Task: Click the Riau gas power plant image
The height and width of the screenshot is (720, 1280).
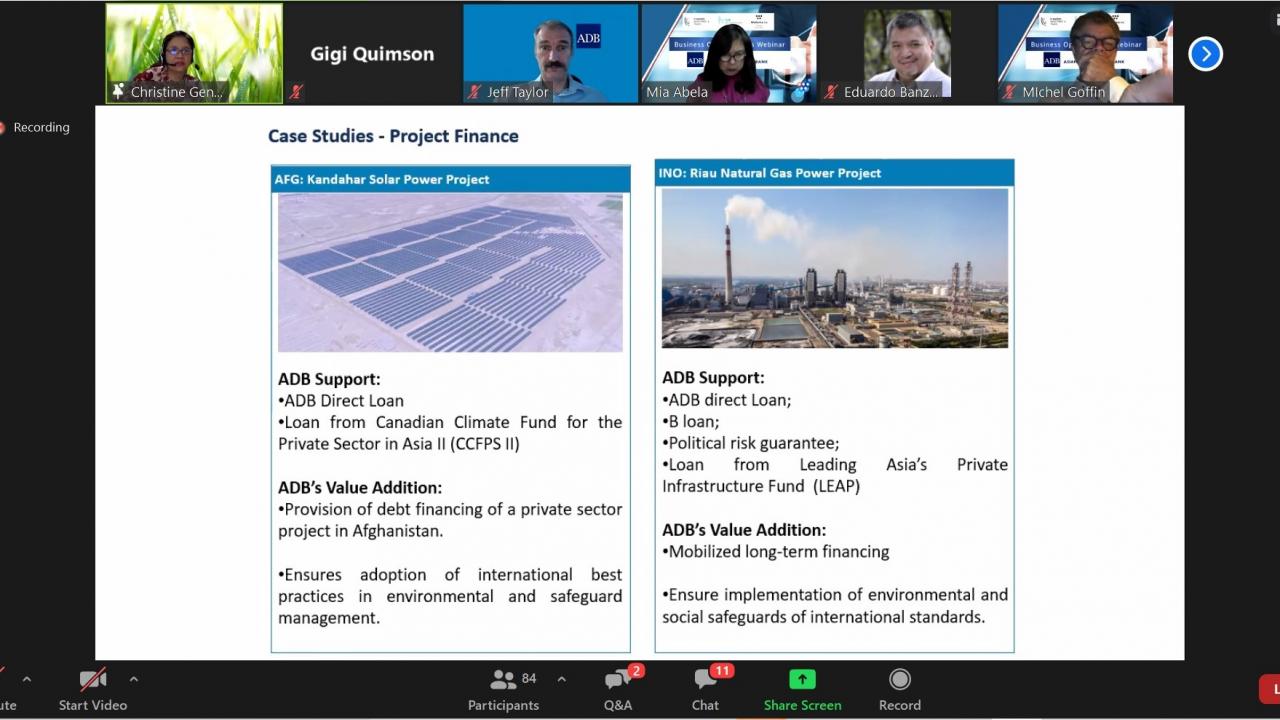Action: point(835,268)
